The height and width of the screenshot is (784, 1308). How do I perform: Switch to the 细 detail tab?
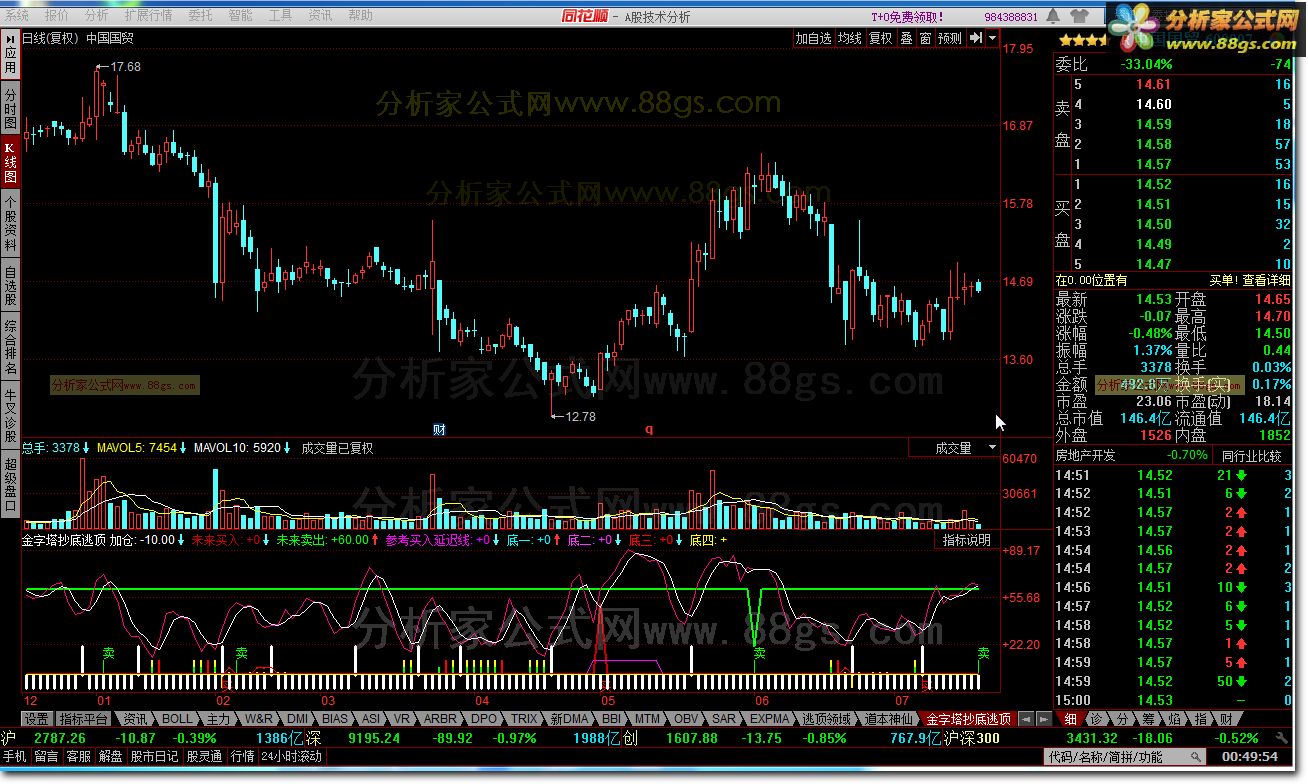[x=1070, y=718]
